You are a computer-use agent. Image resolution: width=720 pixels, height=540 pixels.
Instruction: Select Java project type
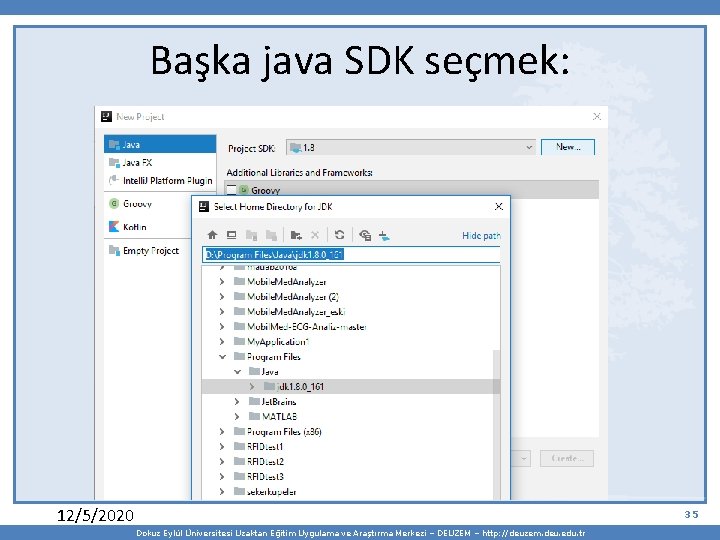(x=160, y=144)
